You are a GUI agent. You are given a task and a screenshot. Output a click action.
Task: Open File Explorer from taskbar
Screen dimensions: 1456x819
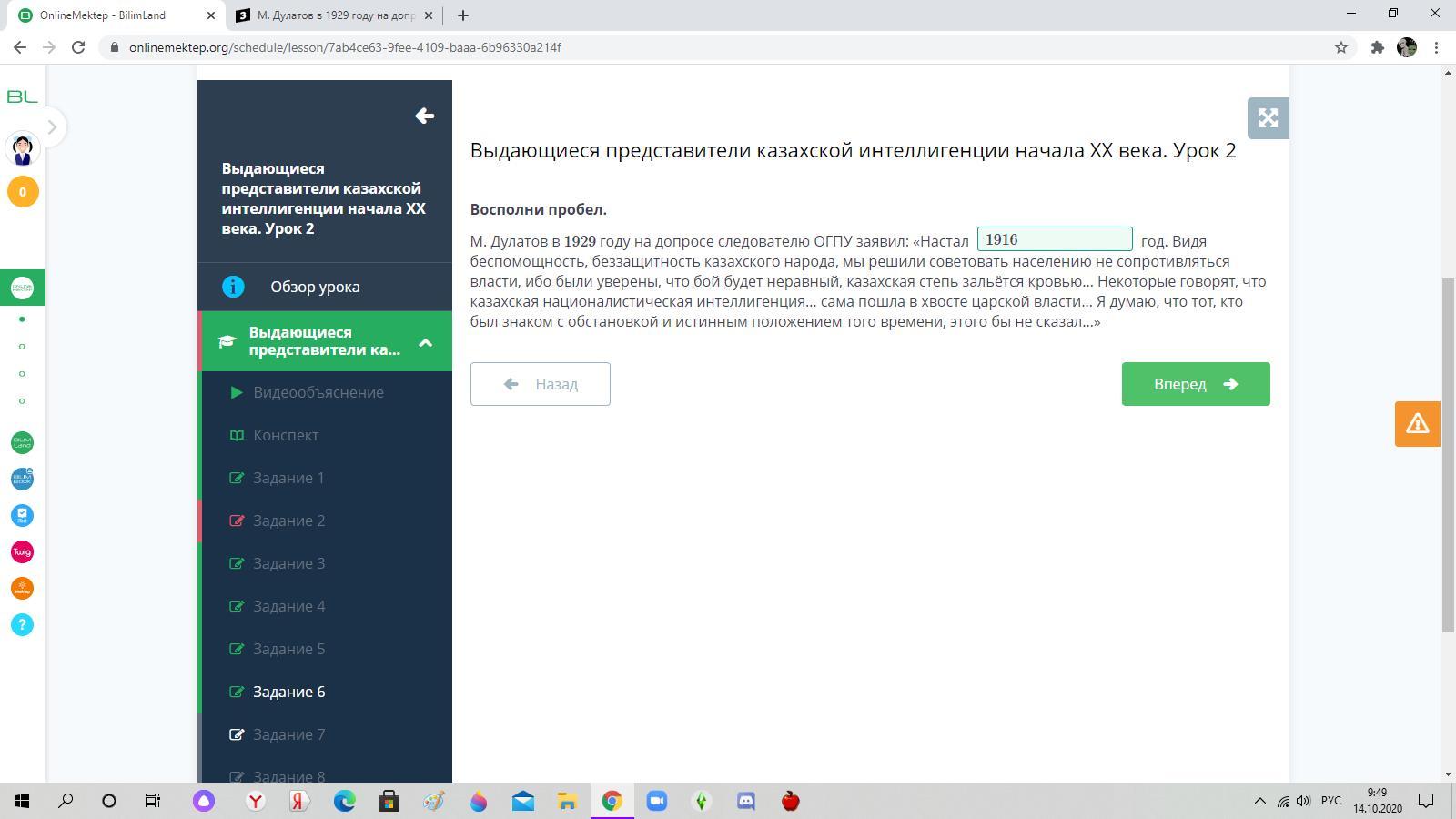pyautogui.click(x=568, y=801)
